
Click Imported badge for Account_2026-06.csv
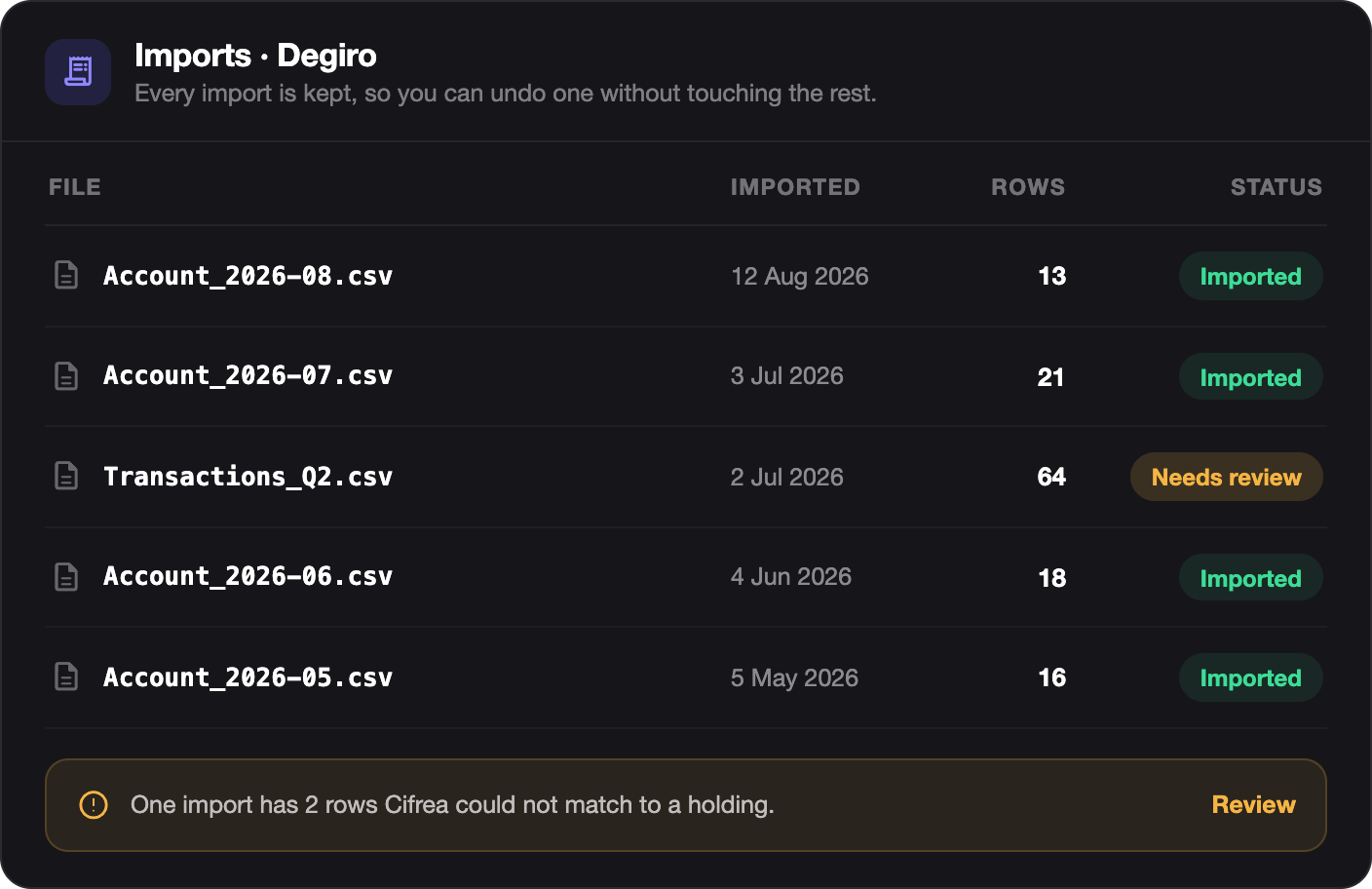pyautogui.click(x=1250, y=578)
